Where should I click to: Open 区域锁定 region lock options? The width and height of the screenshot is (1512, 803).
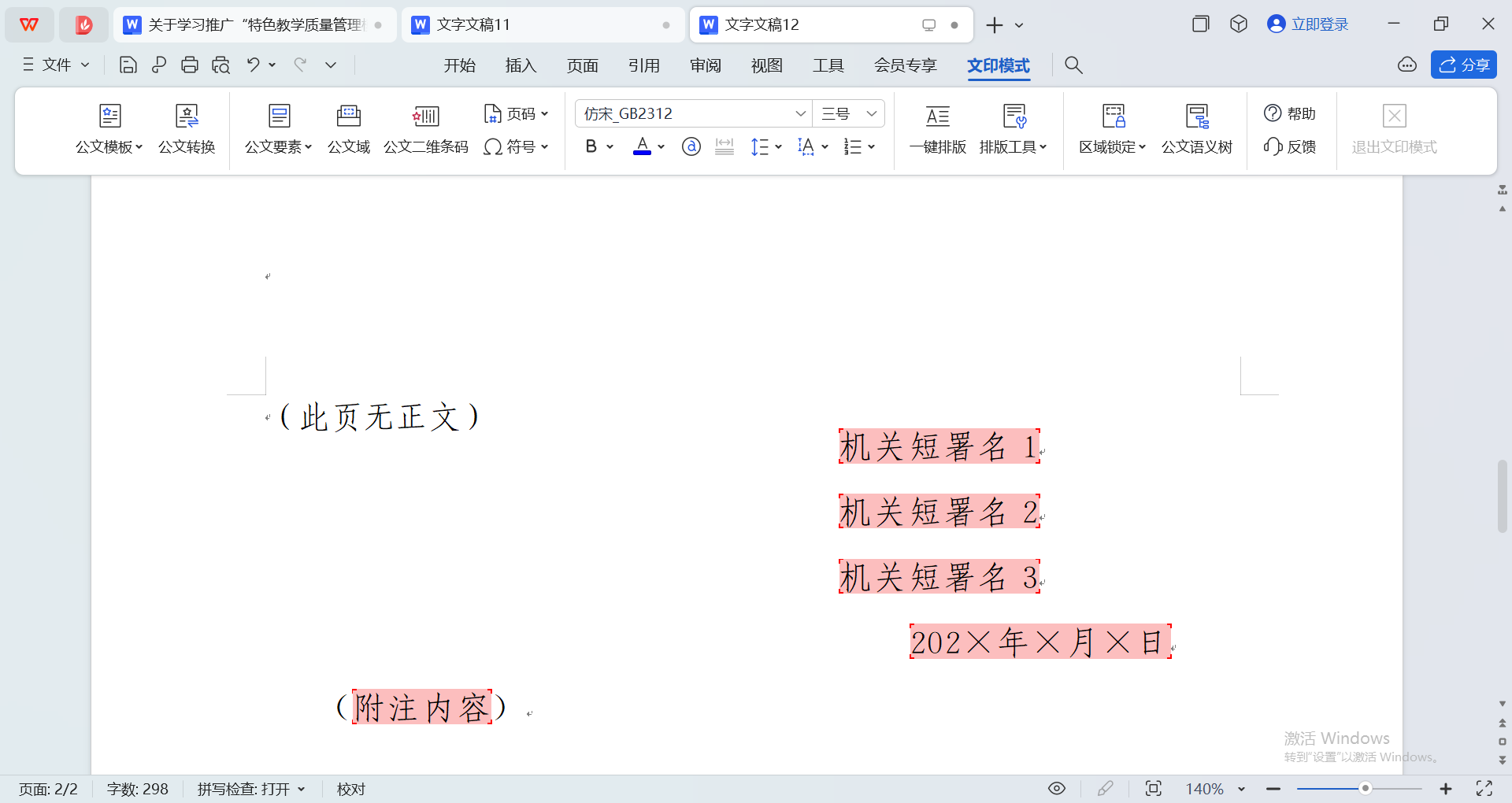[x=1113, y=130]
